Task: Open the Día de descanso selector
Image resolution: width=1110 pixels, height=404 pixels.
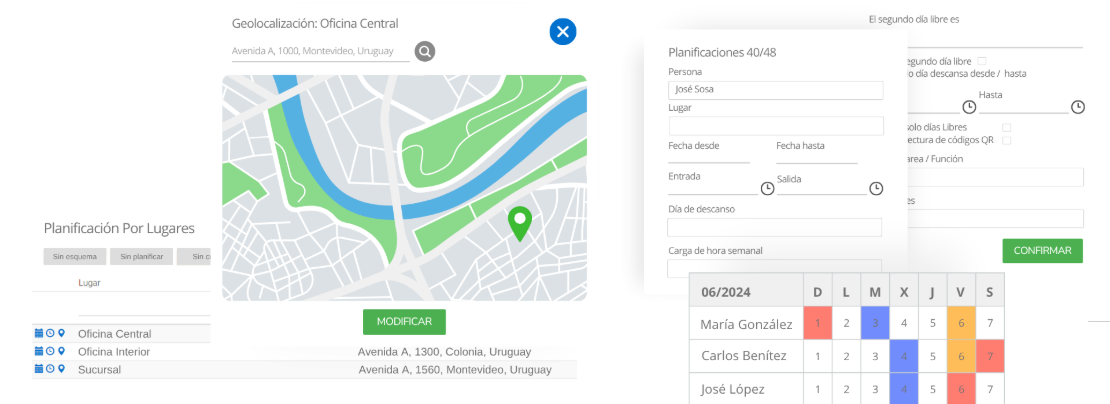Action: pos(774,227)
